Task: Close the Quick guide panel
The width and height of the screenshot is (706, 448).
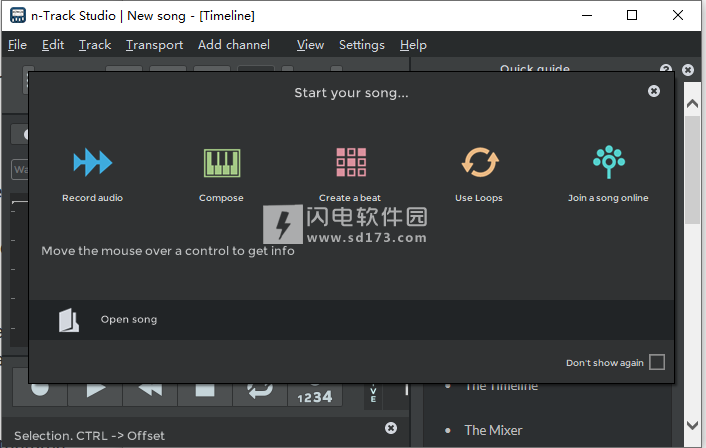Action: point(688,70)
